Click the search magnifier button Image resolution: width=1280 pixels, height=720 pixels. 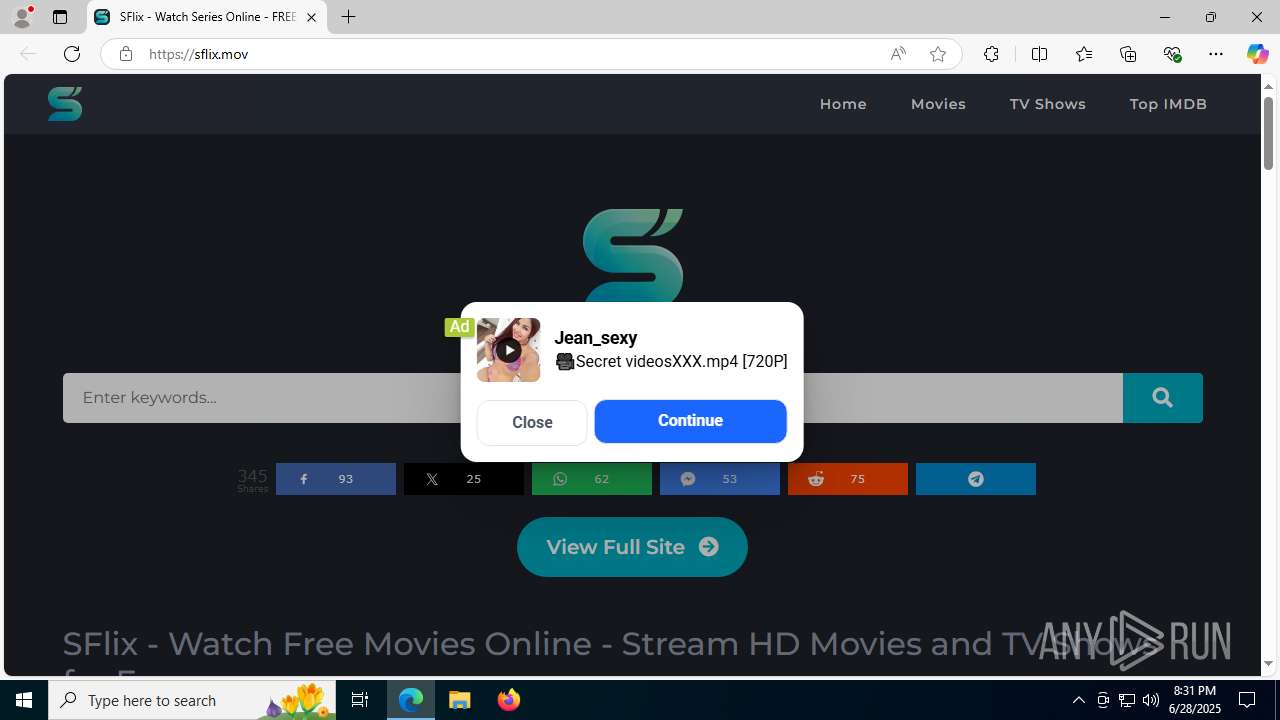[x=1162, y=398]
